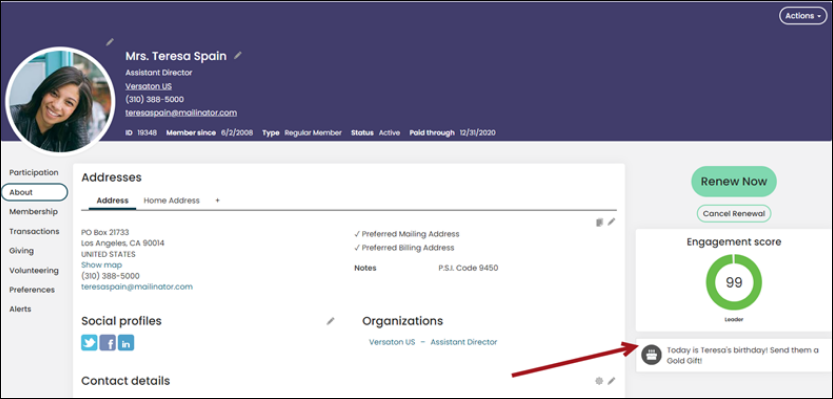Edit Social profiles using the pencil icon
833x399 pixels.
[330, 321]
